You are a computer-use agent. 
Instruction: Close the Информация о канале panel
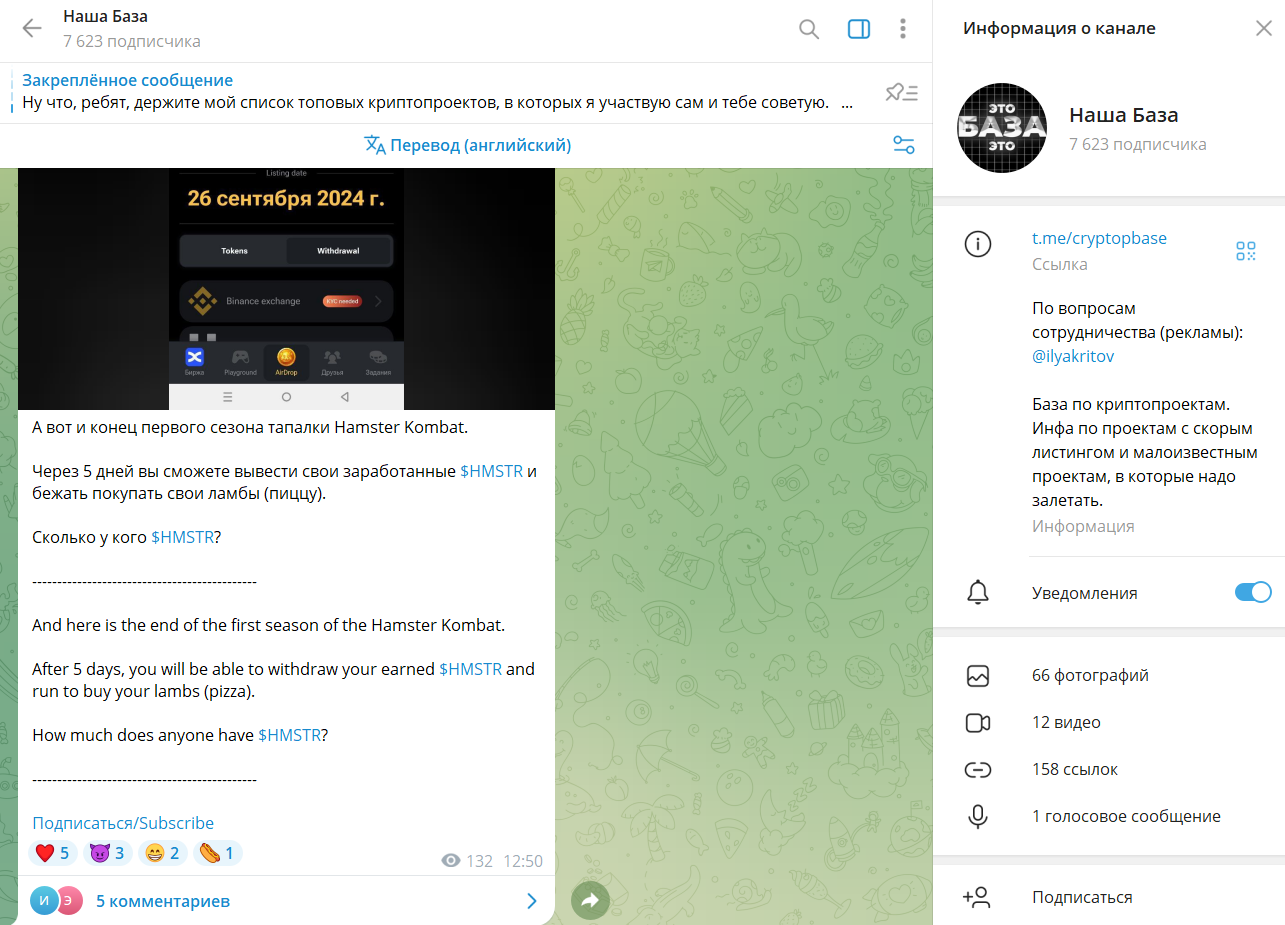coord(1262,28)
